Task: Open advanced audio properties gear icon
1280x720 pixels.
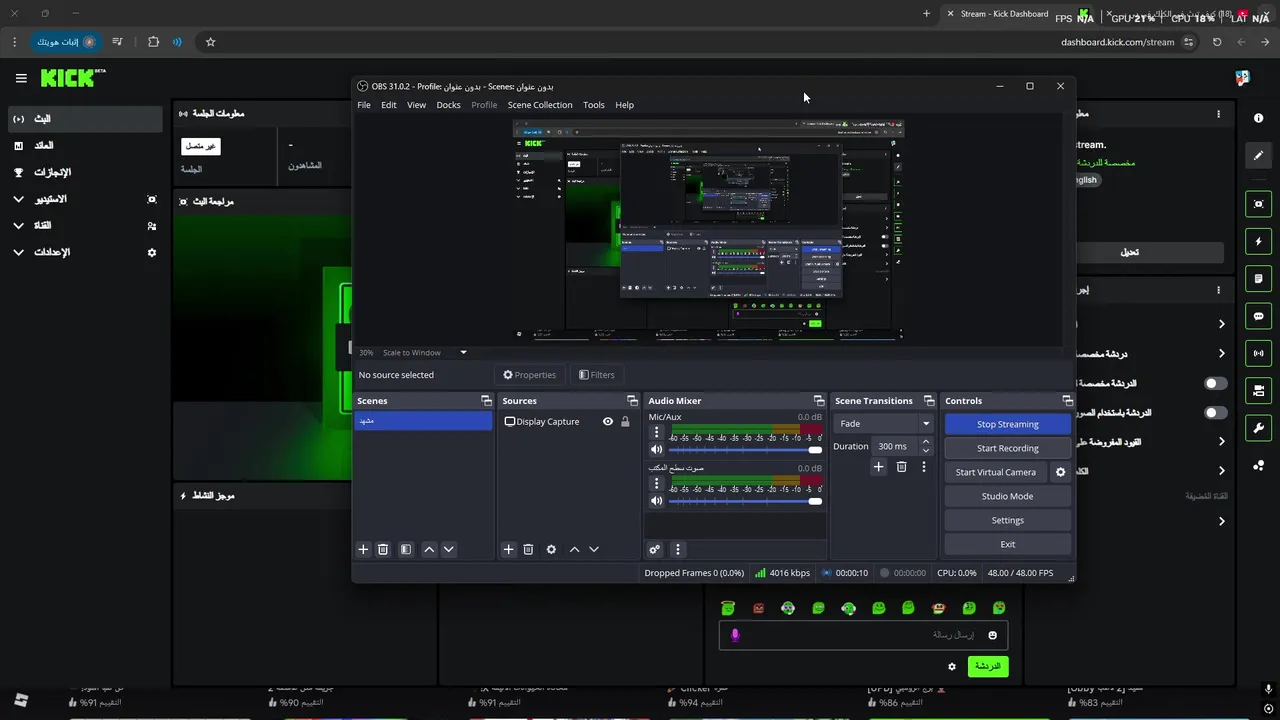Action: click(654, 549)
